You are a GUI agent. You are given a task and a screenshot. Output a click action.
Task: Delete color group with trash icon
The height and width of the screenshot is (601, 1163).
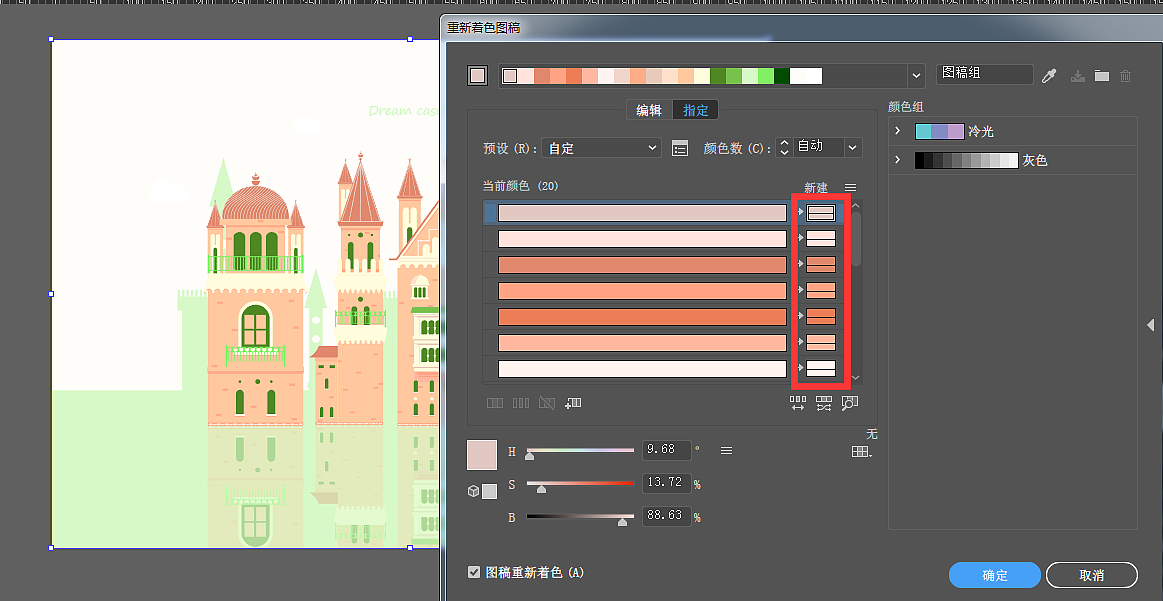(x=1126, y=74)
